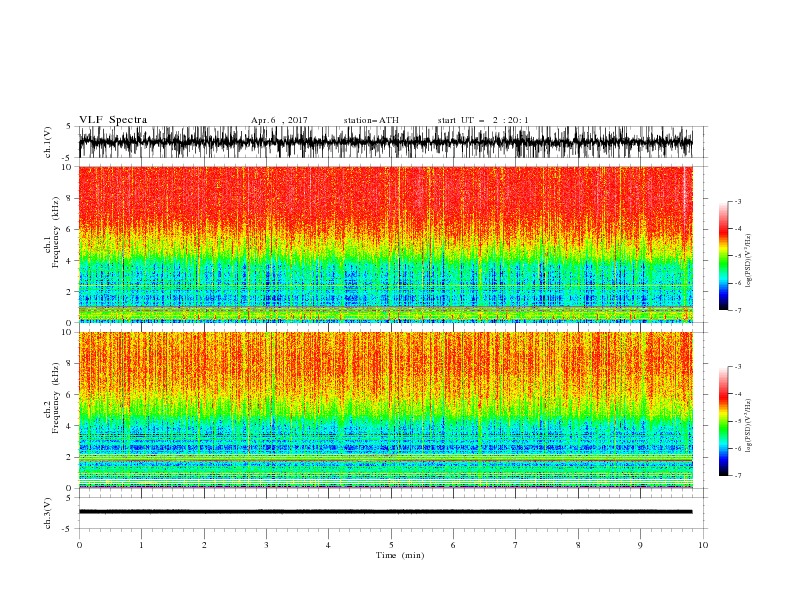Click the ch.1 spectrogram color bar
The image size is (792, 612).
724,256
